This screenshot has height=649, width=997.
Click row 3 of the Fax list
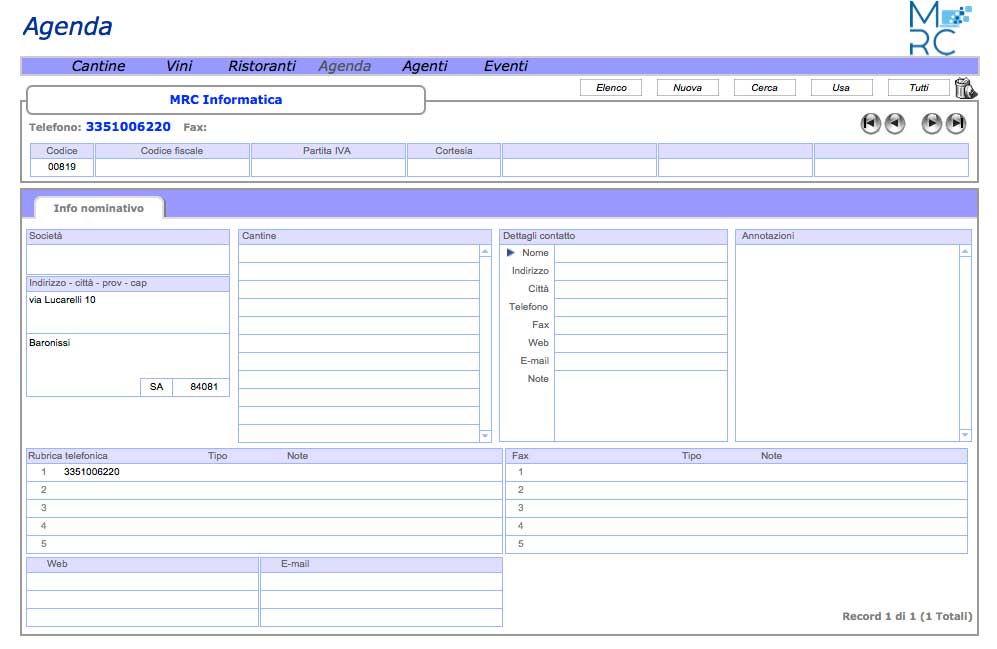(x=736, y=508)
